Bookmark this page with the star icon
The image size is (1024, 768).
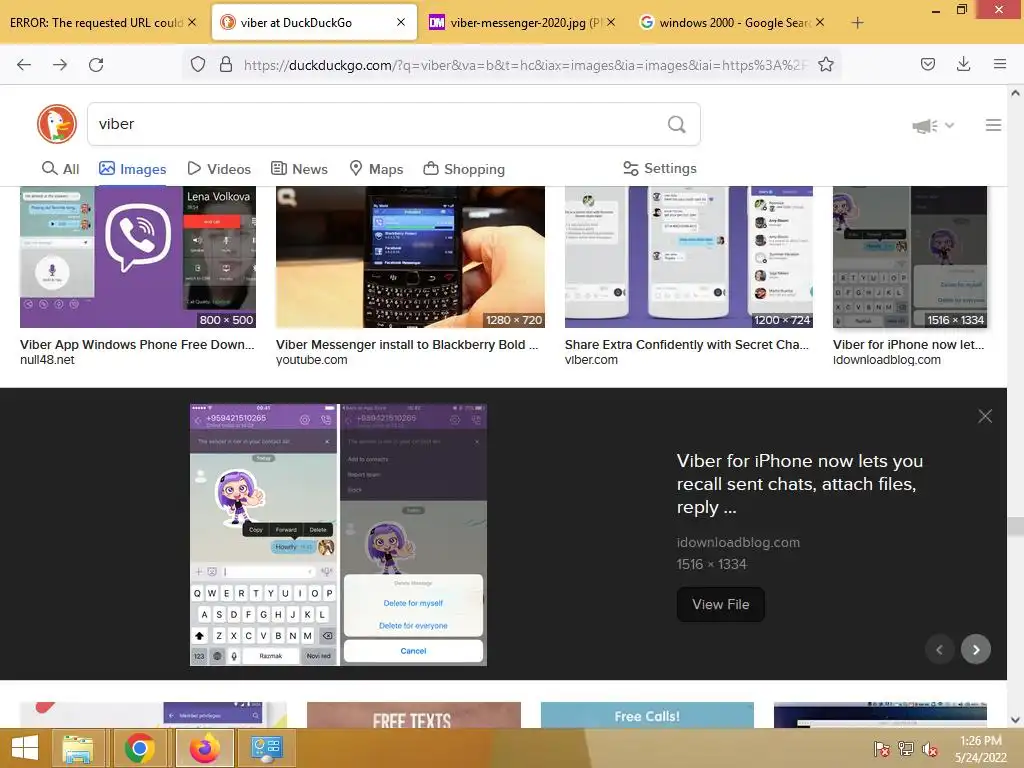[x=825, y=64]
